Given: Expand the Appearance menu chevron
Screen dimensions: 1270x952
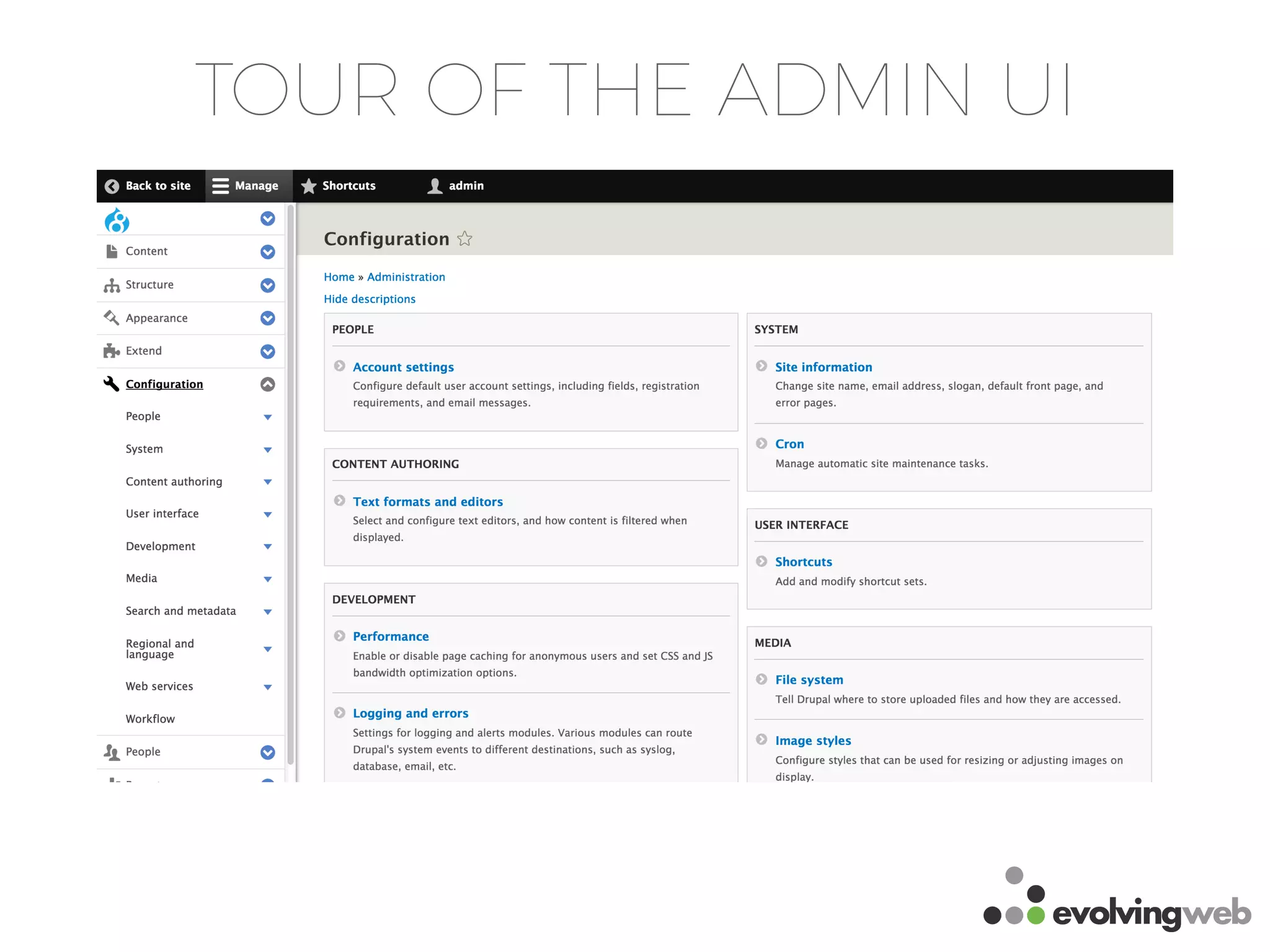Looking at the screenshot, I should 267,318.
